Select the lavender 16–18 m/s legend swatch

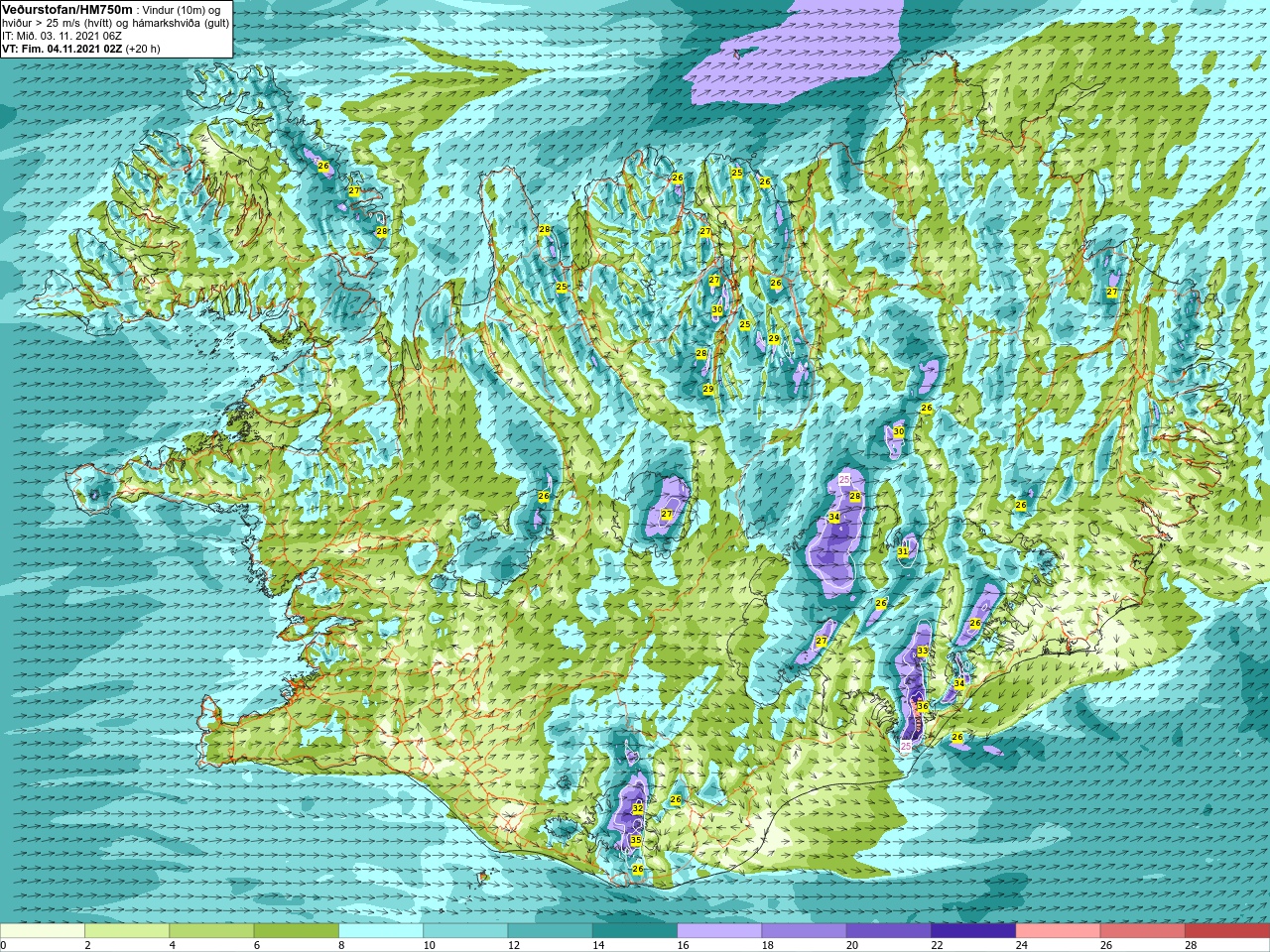[x=719, y=931]
